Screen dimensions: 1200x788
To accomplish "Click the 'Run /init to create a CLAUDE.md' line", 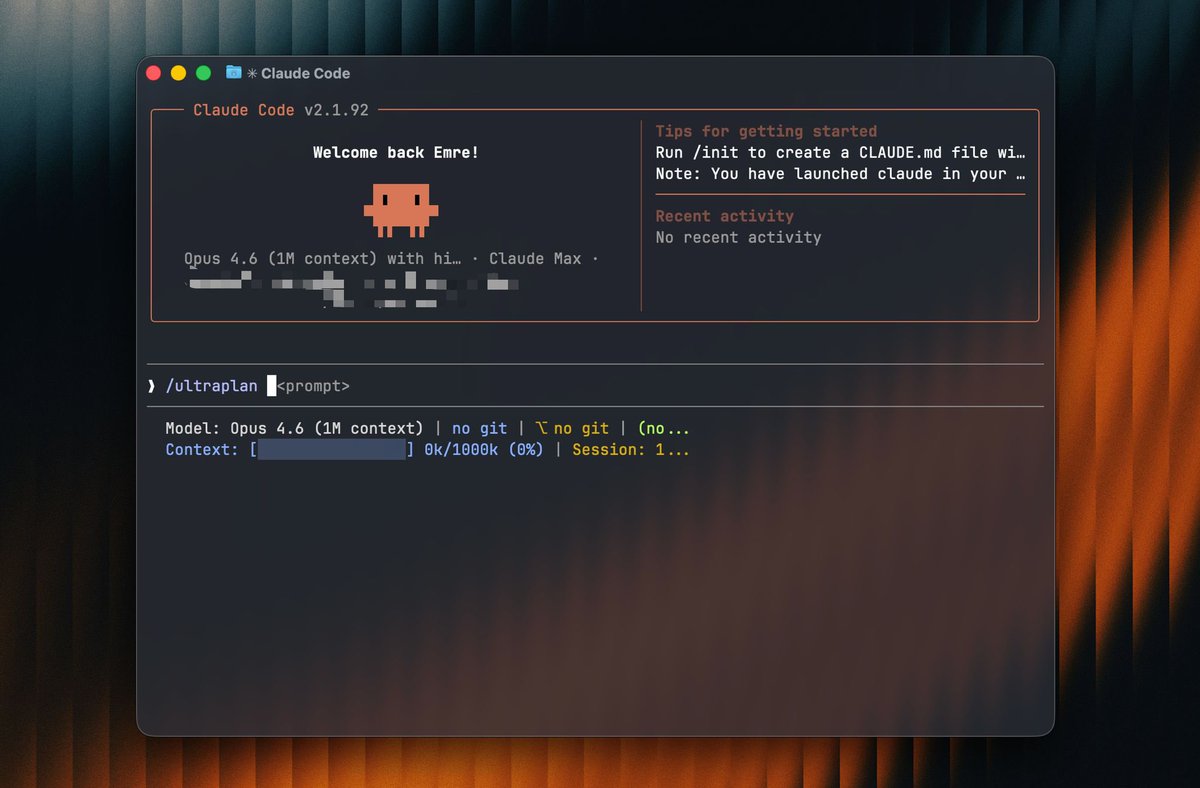I will click(x=840, y=153).
